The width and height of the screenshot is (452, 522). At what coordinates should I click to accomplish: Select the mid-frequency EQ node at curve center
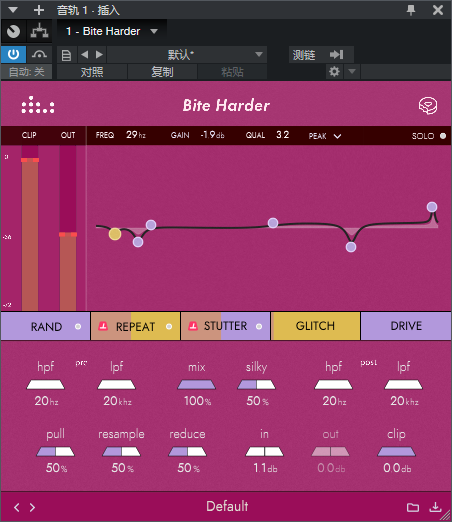(273, 223)
